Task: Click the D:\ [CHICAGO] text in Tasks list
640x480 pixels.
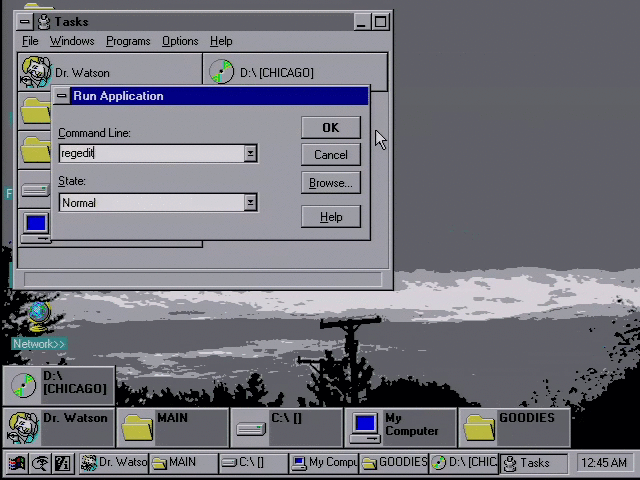Action: pyautogui.click(x=277, y=73)
